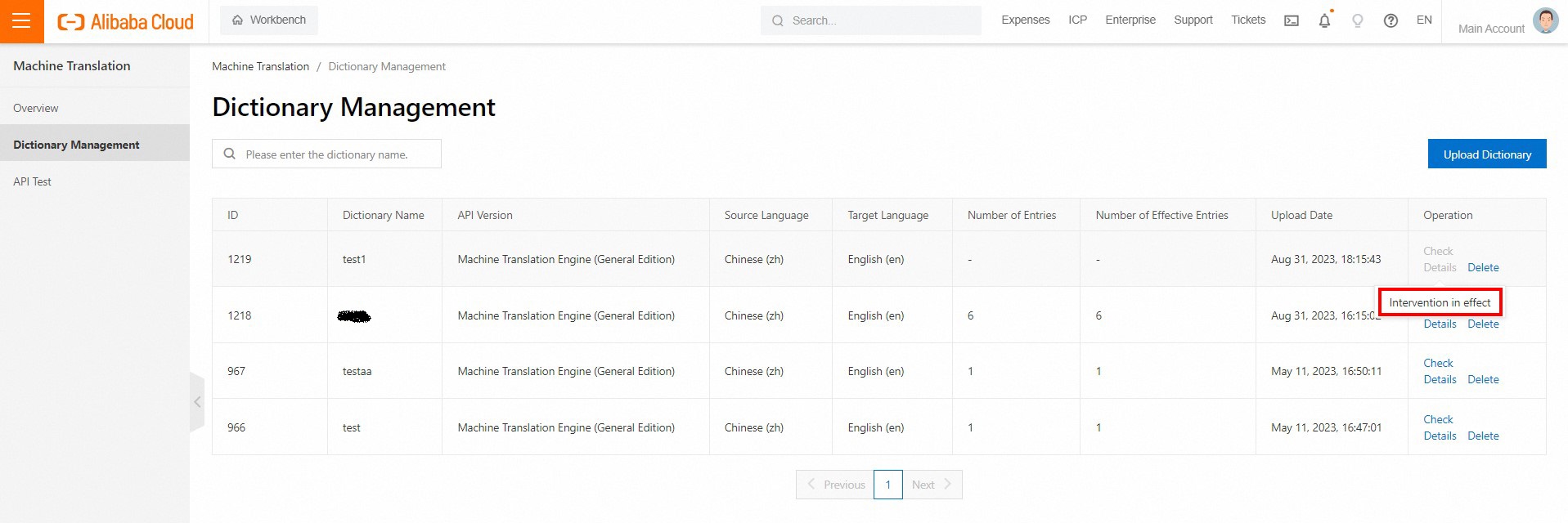Open the hamburger navigation menu
The width and height of the screenshot is (1568, 523).
(x=21, y=21)
